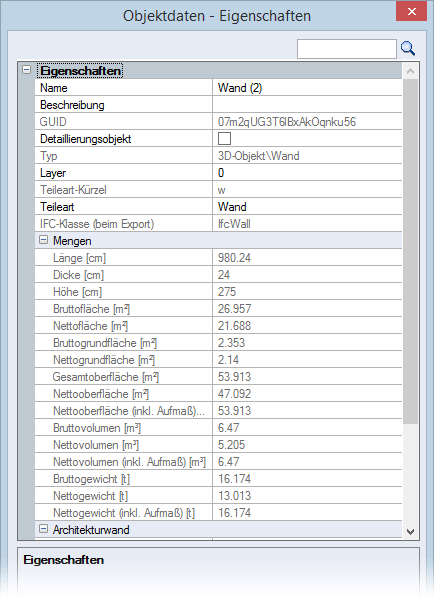Click the search text field
Image resolution: width=434 pixels, height=598 pixels.
point(347,49)
